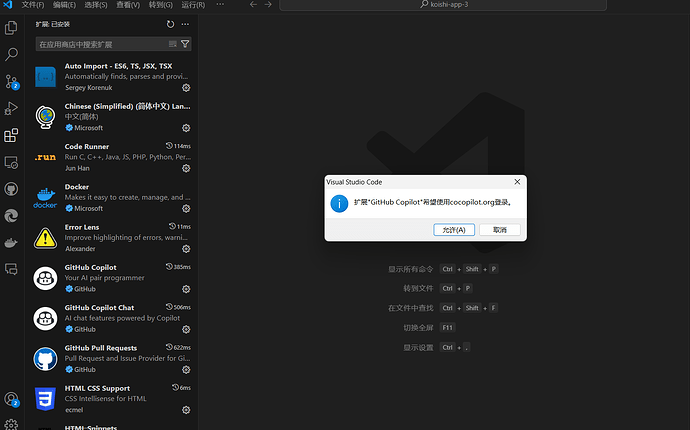
Task: Click the VS Code logo in title bar
Action: pos(8,5)
